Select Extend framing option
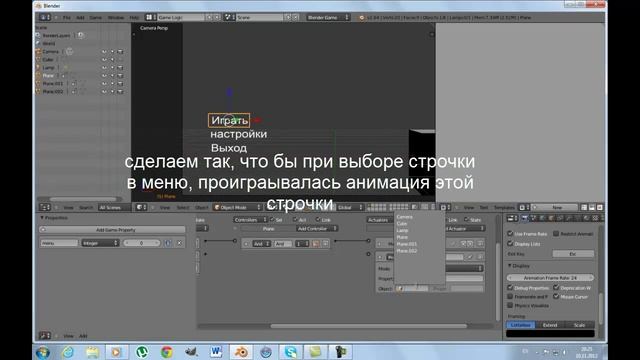Viewport: 640px width, 360px height. (x=550, y=325)
